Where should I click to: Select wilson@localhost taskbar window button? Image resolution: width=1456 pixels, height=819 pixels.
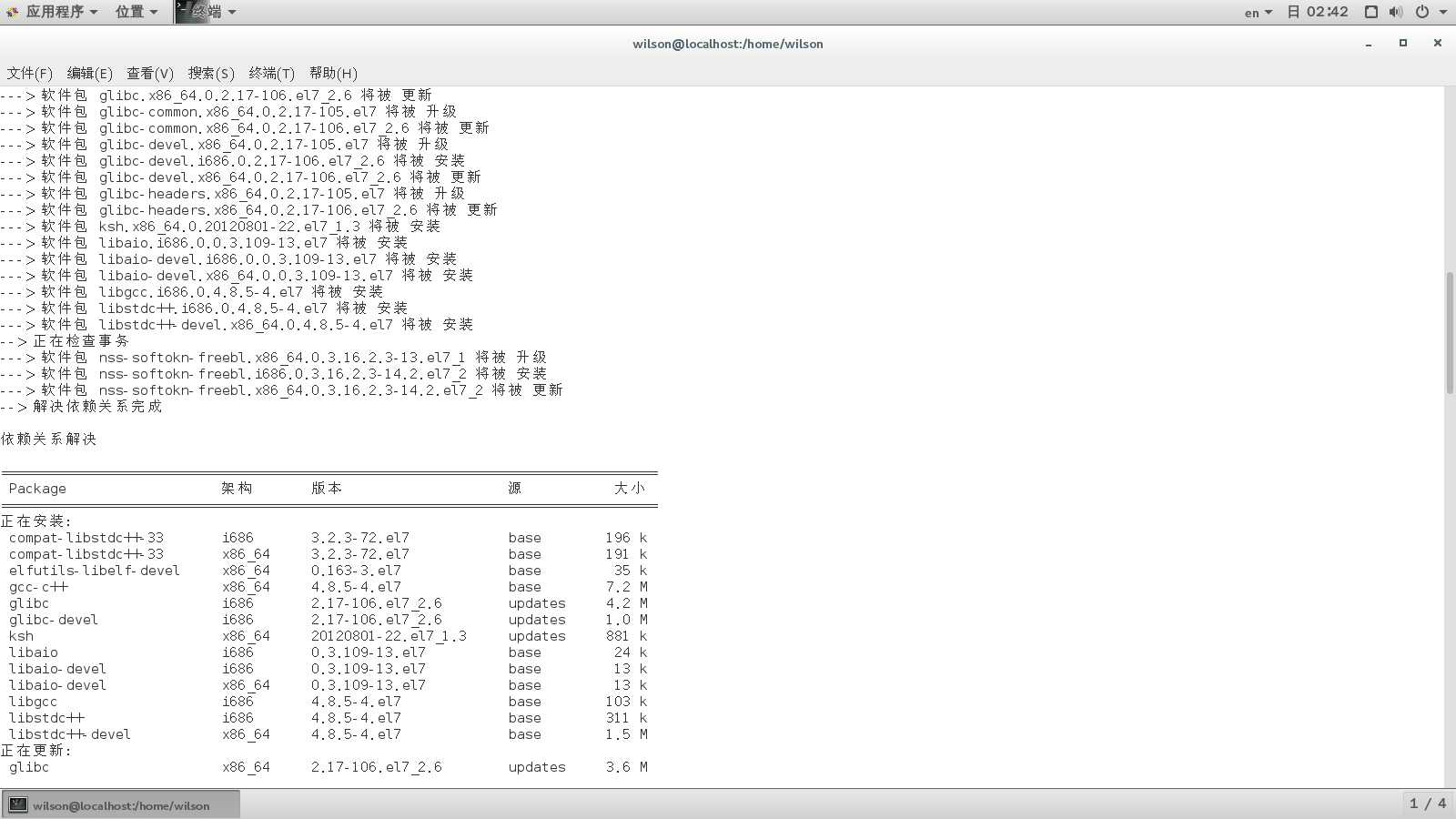pos(121,804)
